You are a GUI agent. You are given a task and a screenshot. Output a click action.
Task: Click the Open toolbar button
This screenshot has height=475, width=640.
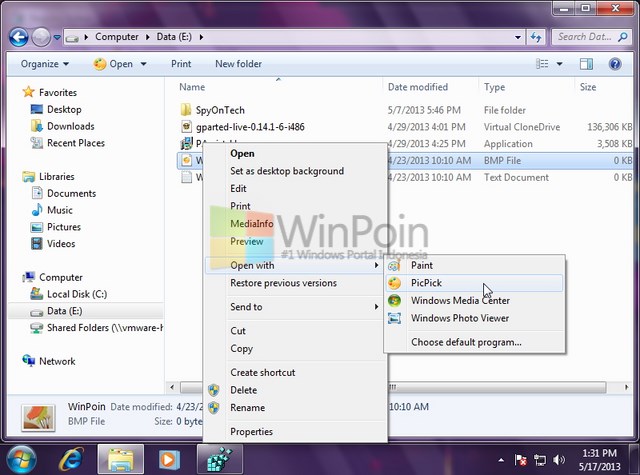tap(113, 64)
